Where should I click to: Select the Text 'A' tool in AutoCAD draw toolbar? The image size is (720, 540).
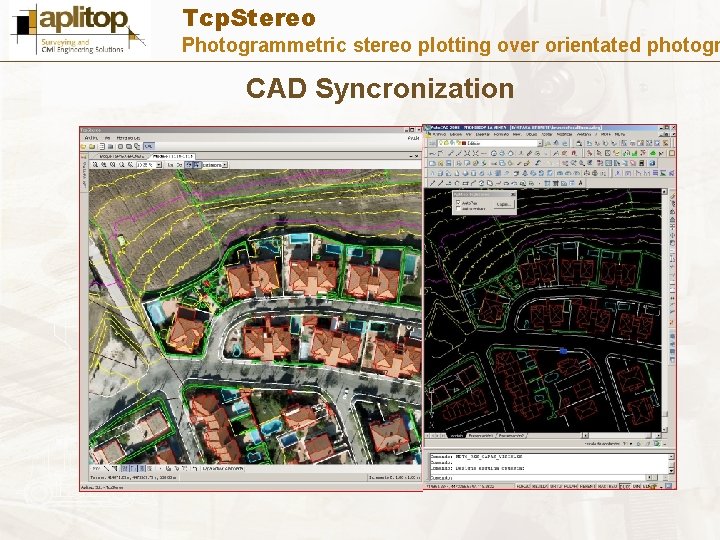[580, 183]
